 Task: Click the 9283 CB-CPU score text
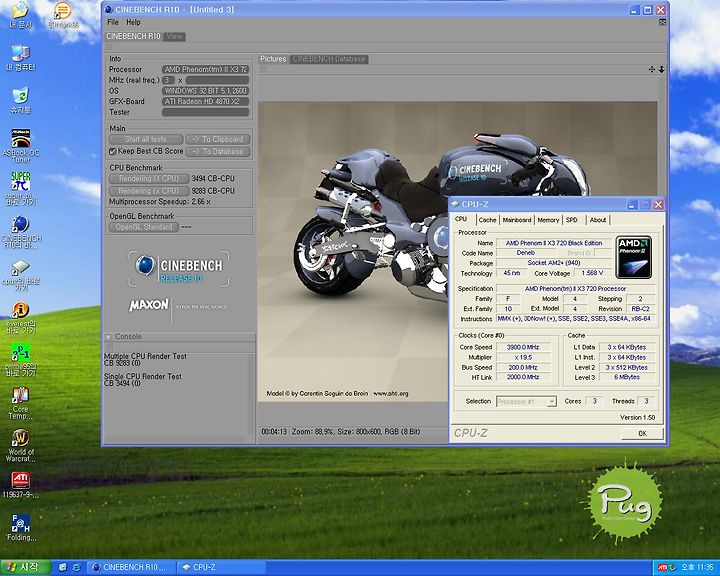(x=213, y=191)
